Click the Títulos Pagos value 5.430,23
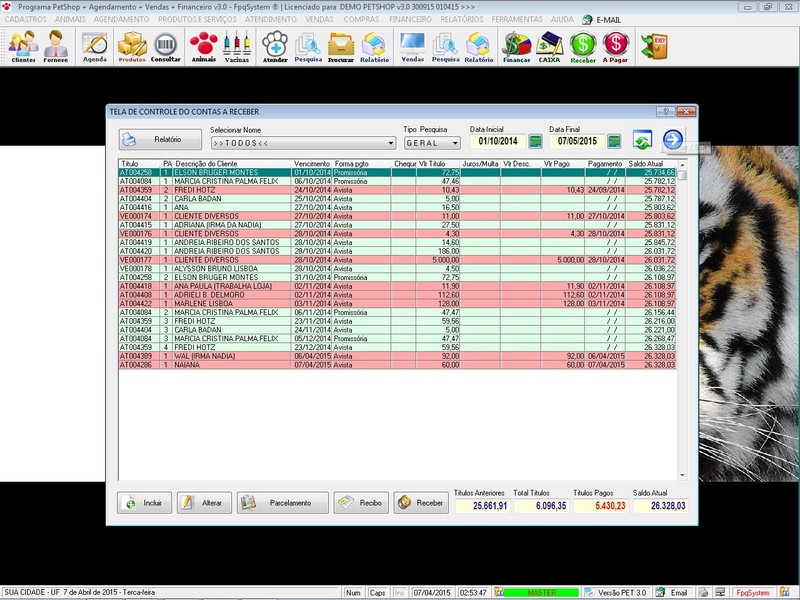 [599, 506]
